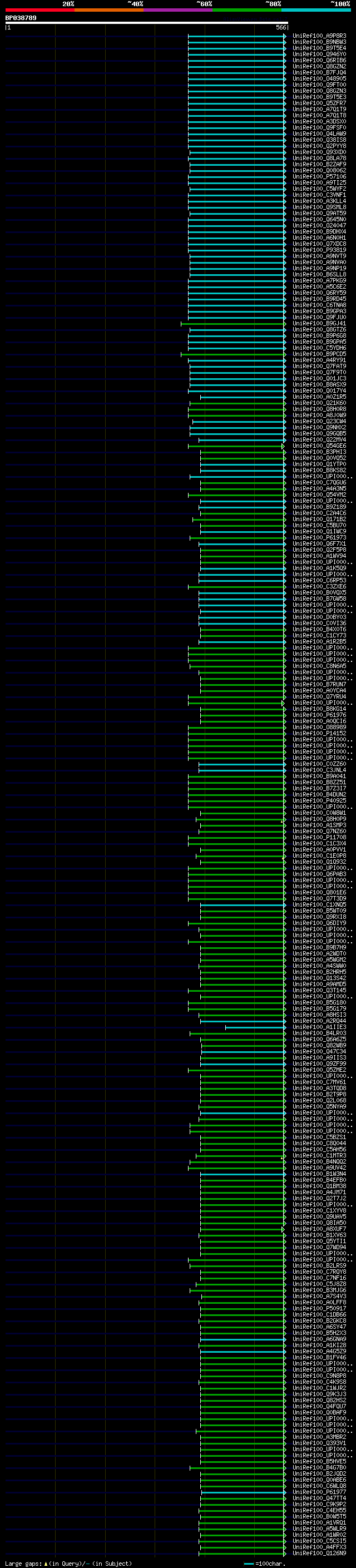Click the ~80% percentage label
356x1568 pixels.
coord(273,4)
